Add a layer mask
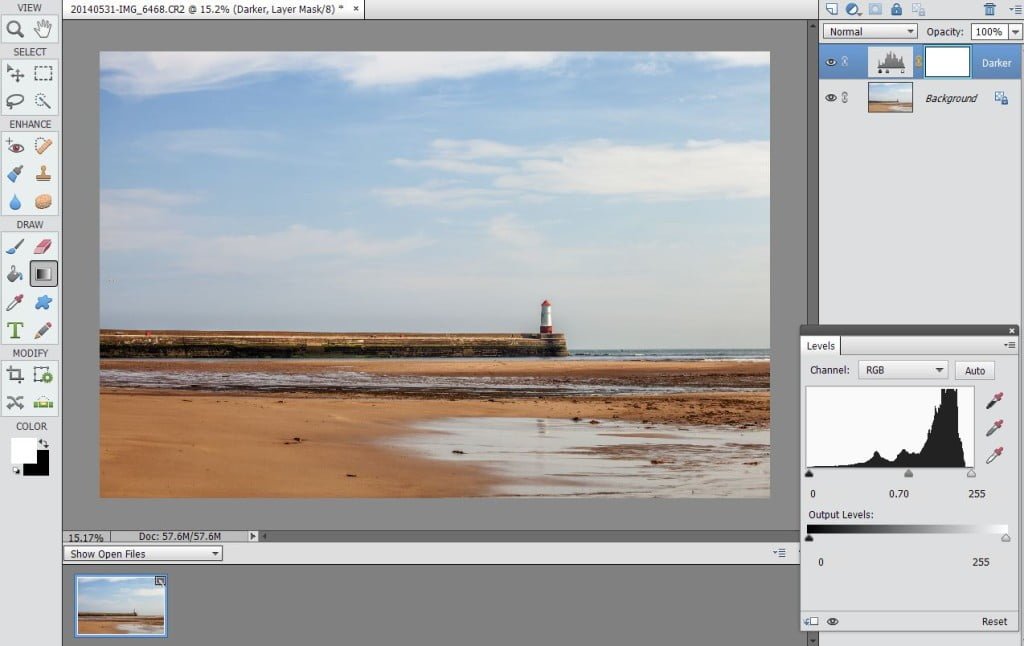This screenshot has height=646, width=1024. (875, 9)
